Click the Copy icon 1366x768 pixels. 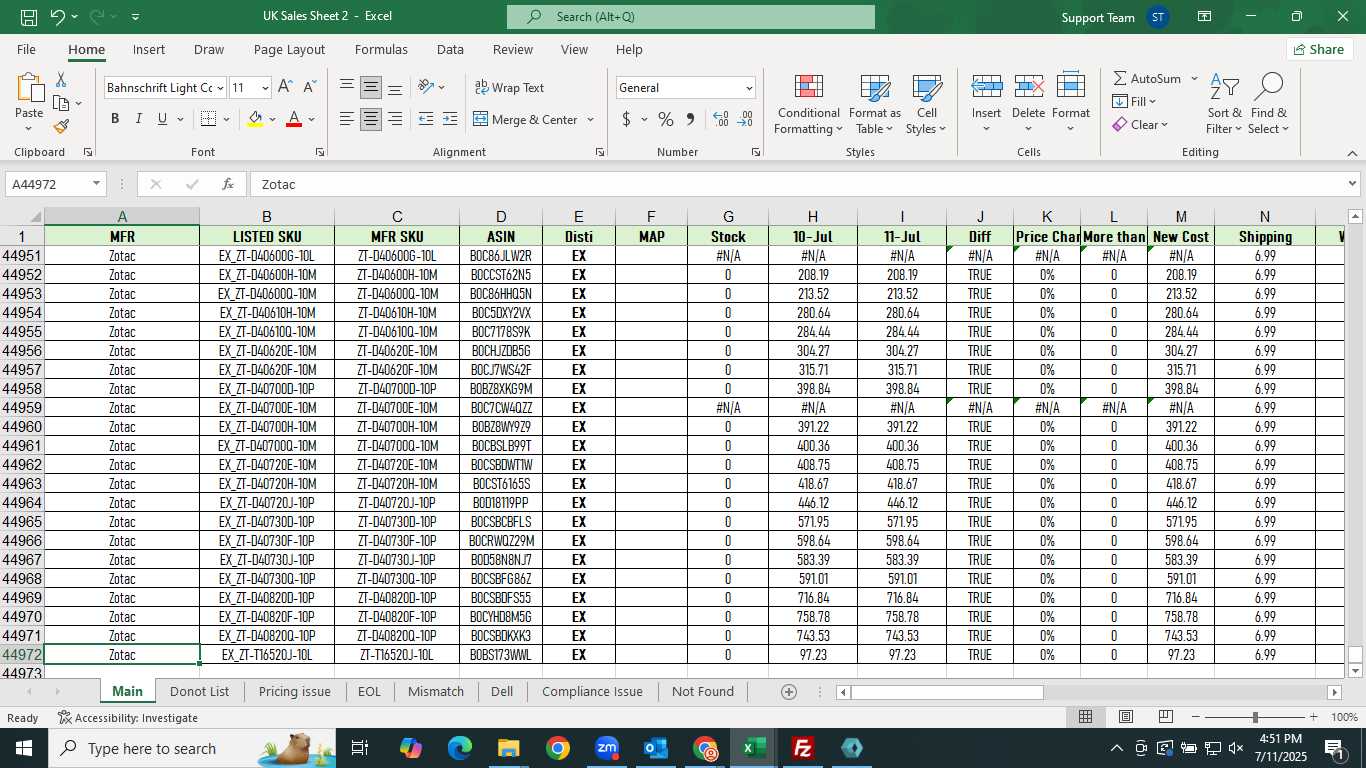coord(61,103)
